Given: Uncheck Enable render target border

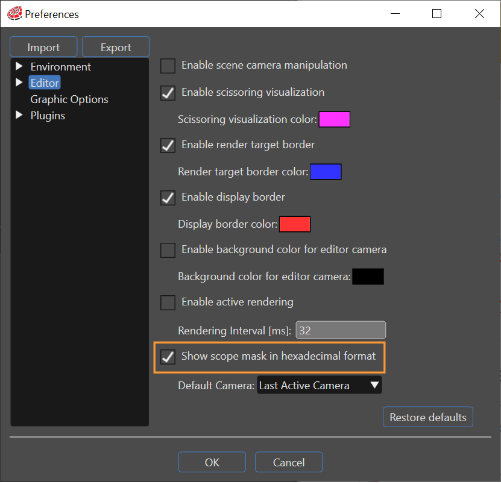Looking at the screenshot, I should (168, 145).
